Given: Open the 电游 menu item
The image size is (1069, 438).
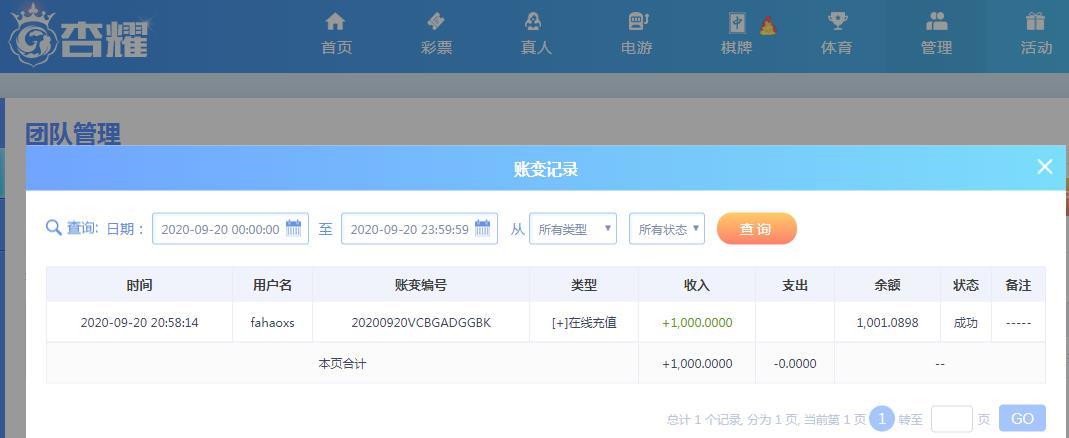Looking at the screenshot, I should tap(636, 48).
